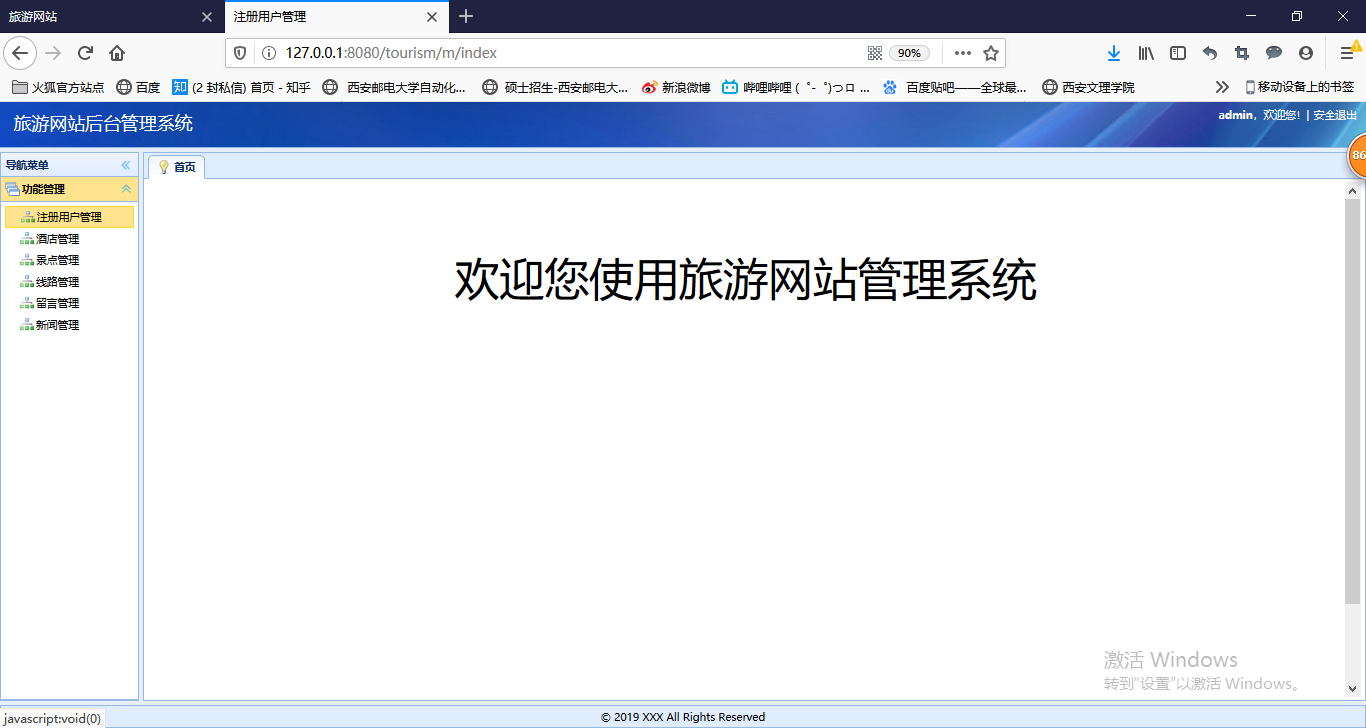This screenshot has width=1366, height=728.
Task: Close the 旅游网站 tab
Action: pos(207,17)
